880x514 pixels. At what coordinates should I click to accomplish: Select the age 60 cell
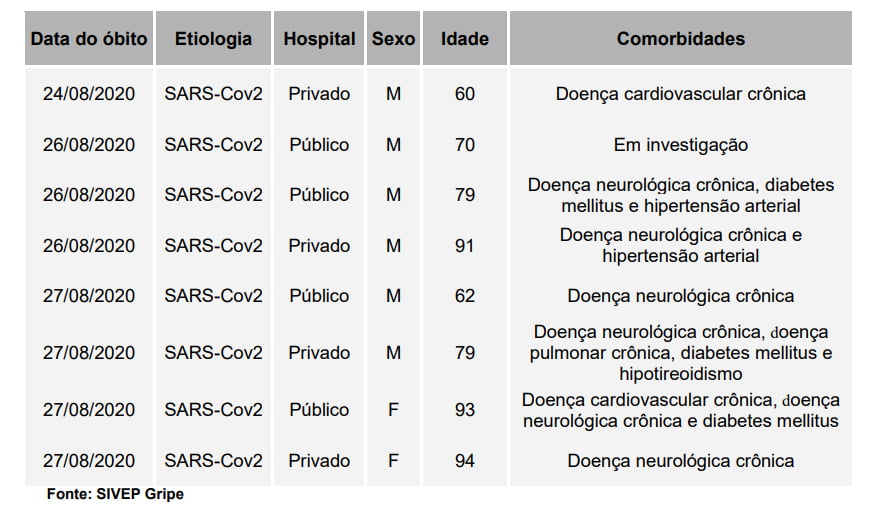point(465,94)
